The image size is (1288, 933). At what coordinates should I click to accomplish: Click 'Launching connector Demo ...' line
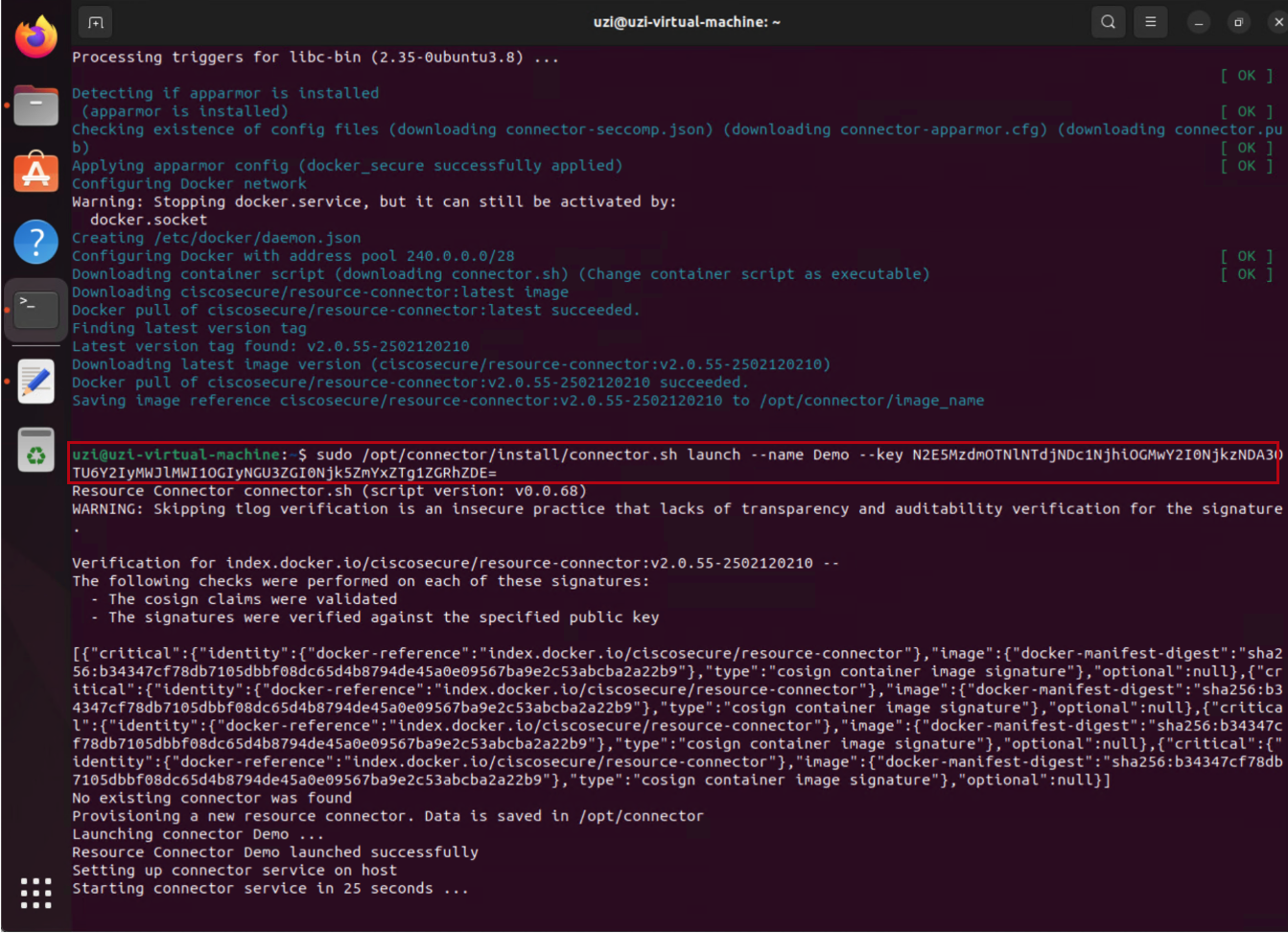(199, 834)
